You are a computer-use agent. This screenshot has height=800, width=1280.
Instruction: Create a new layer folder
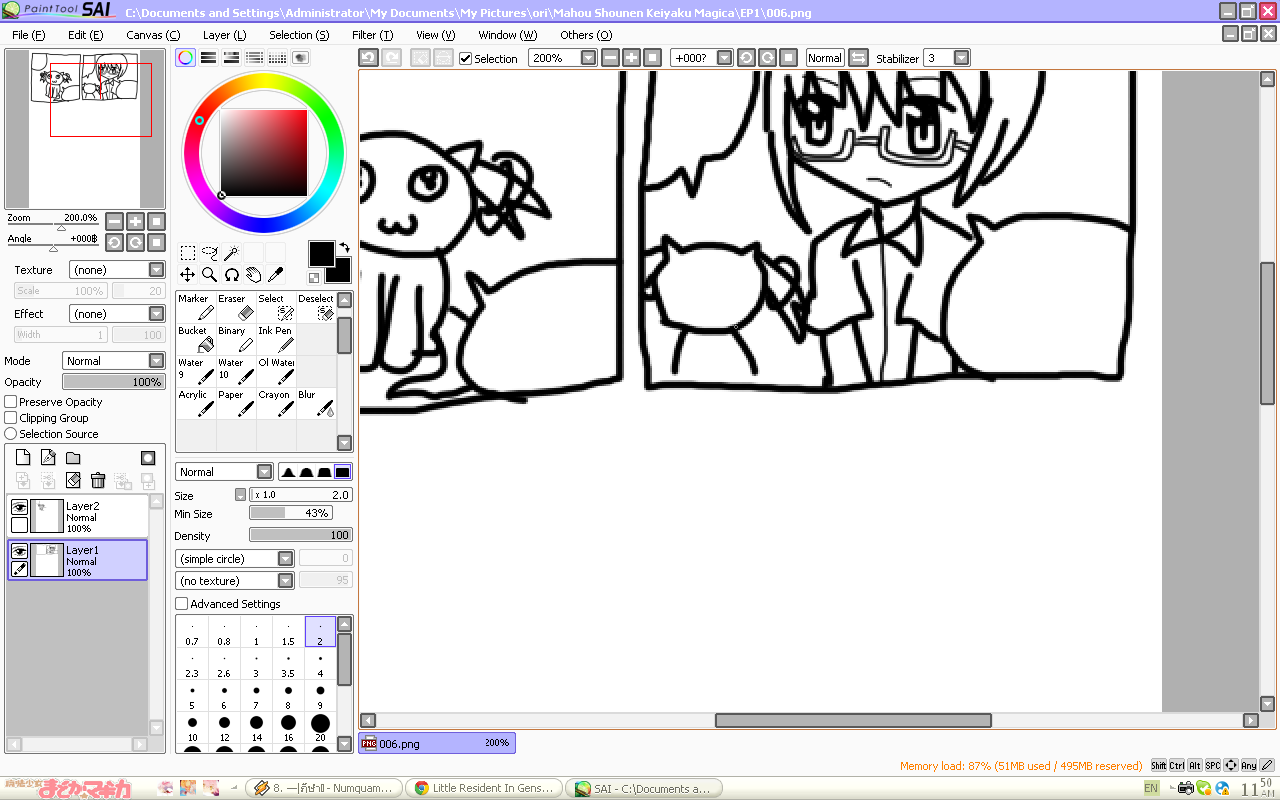tap(73, 458)
